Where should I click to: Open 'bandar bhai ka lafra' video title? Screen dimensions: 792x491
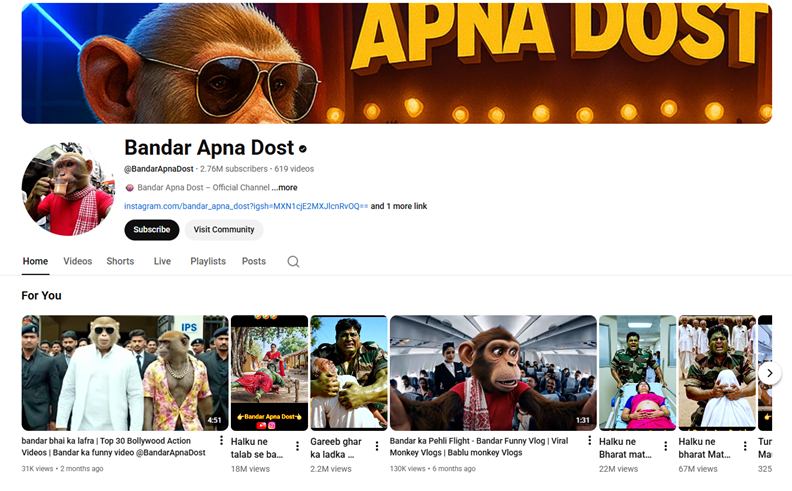point(114,447)
